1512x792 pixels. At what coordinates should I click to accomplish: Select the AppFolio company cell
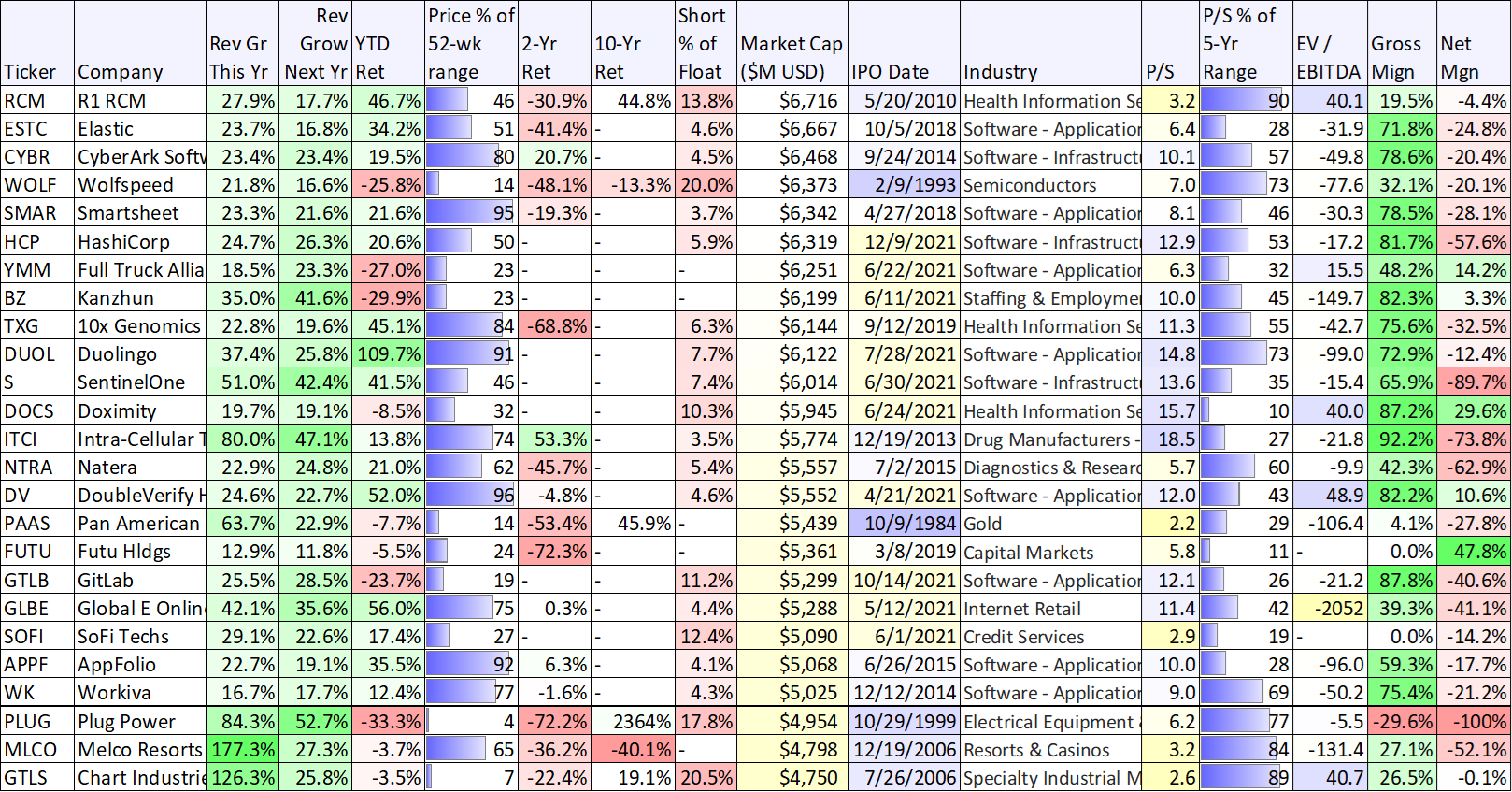pos(140,665)
